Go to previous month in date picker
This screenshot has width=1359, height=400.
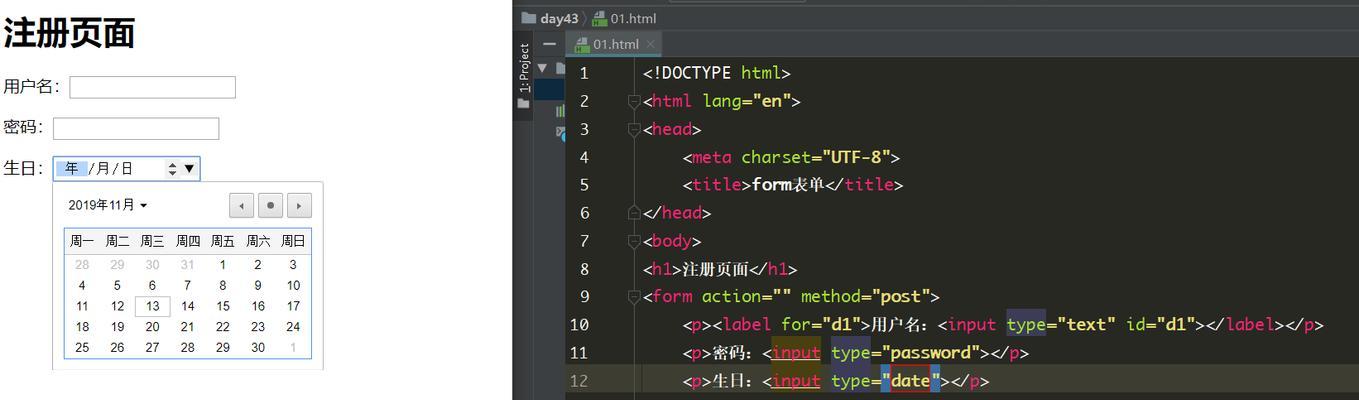point(241,205)
